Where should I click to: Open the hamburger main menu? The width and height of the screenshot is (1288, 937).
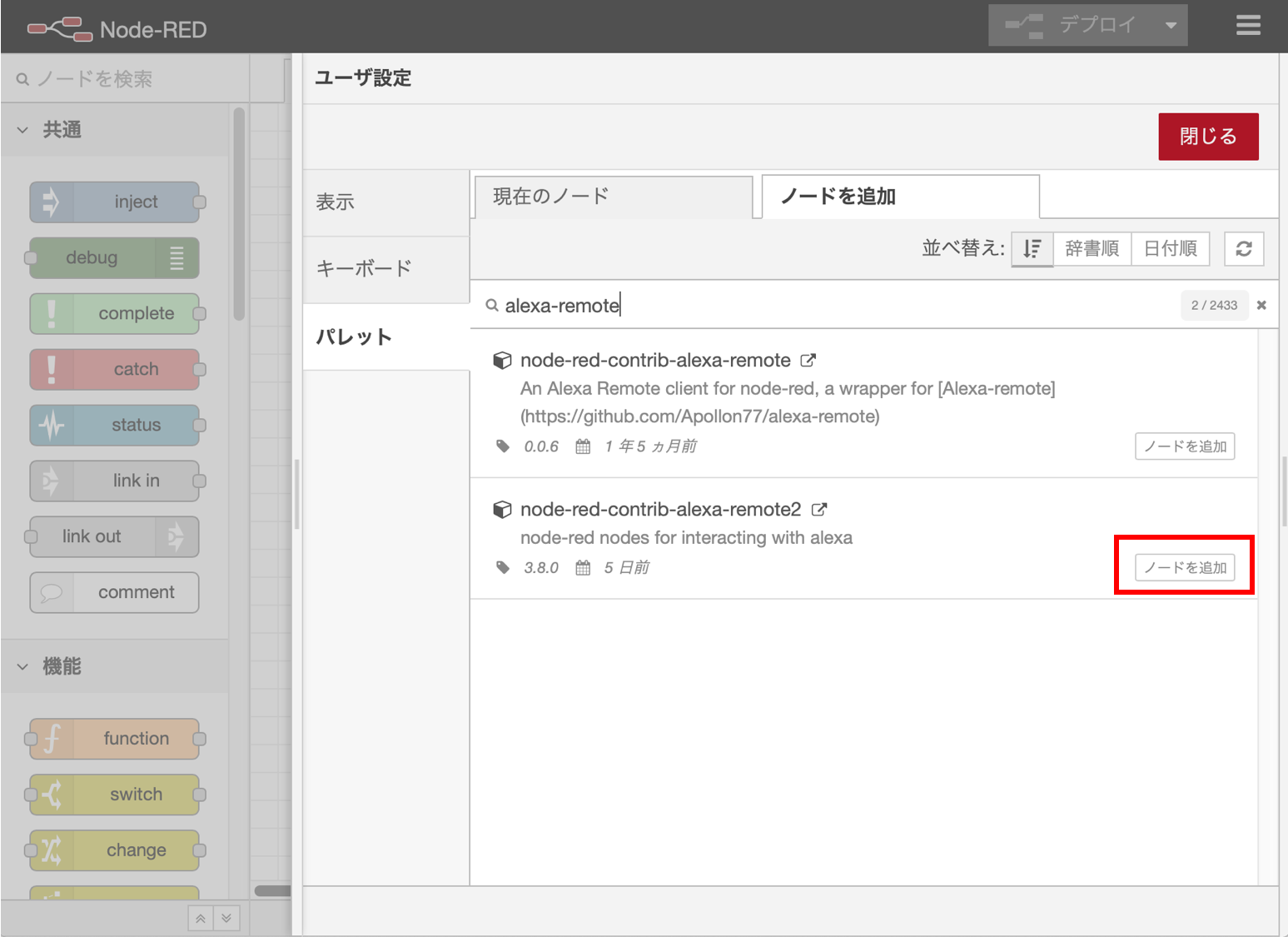[x=1247, y=26]
